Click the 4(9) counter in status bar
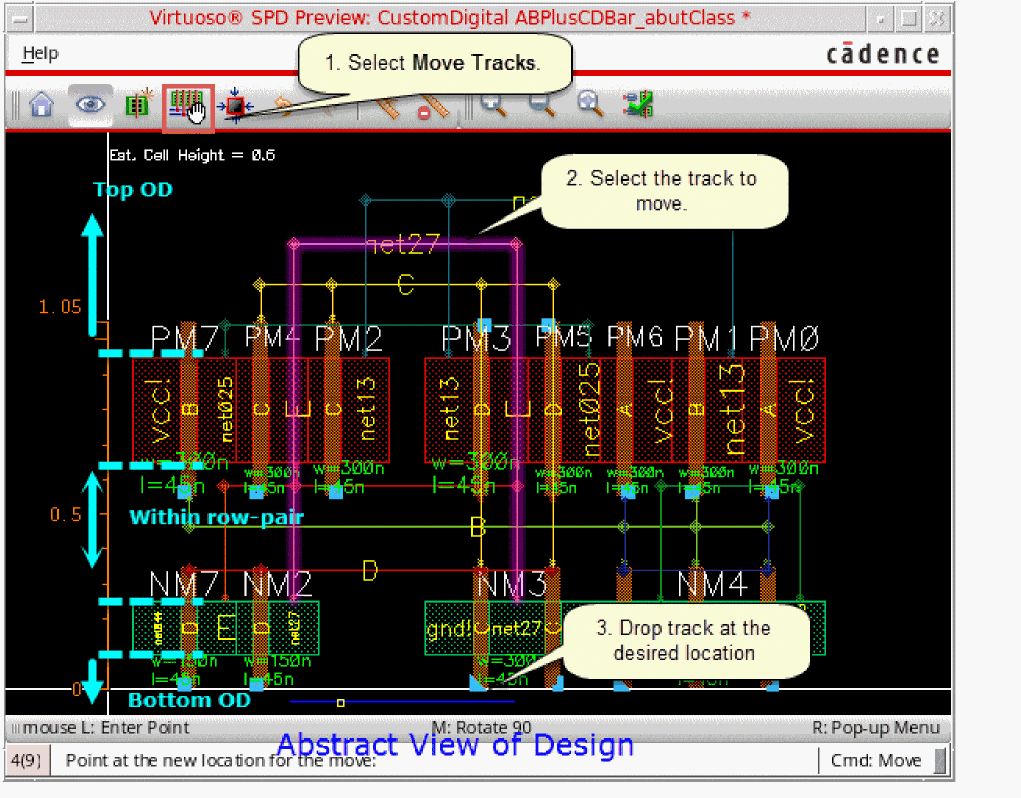 26,760
